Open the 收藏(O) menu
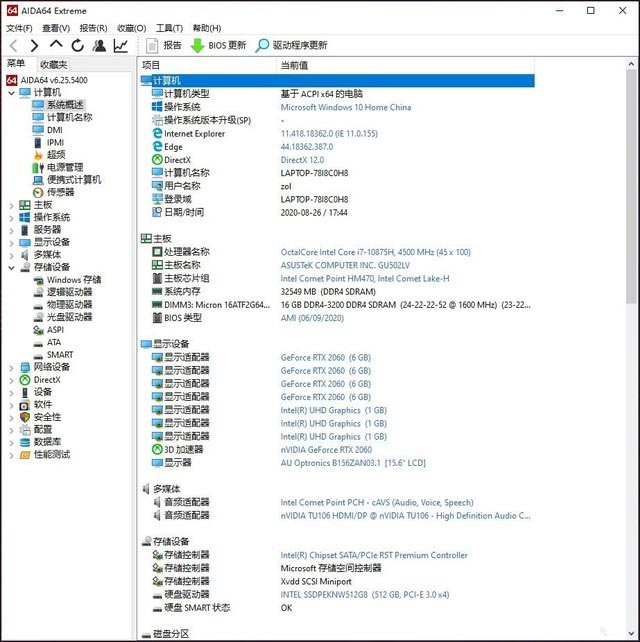The width and height of the screenshot is (640, 642). coord(131,28)
